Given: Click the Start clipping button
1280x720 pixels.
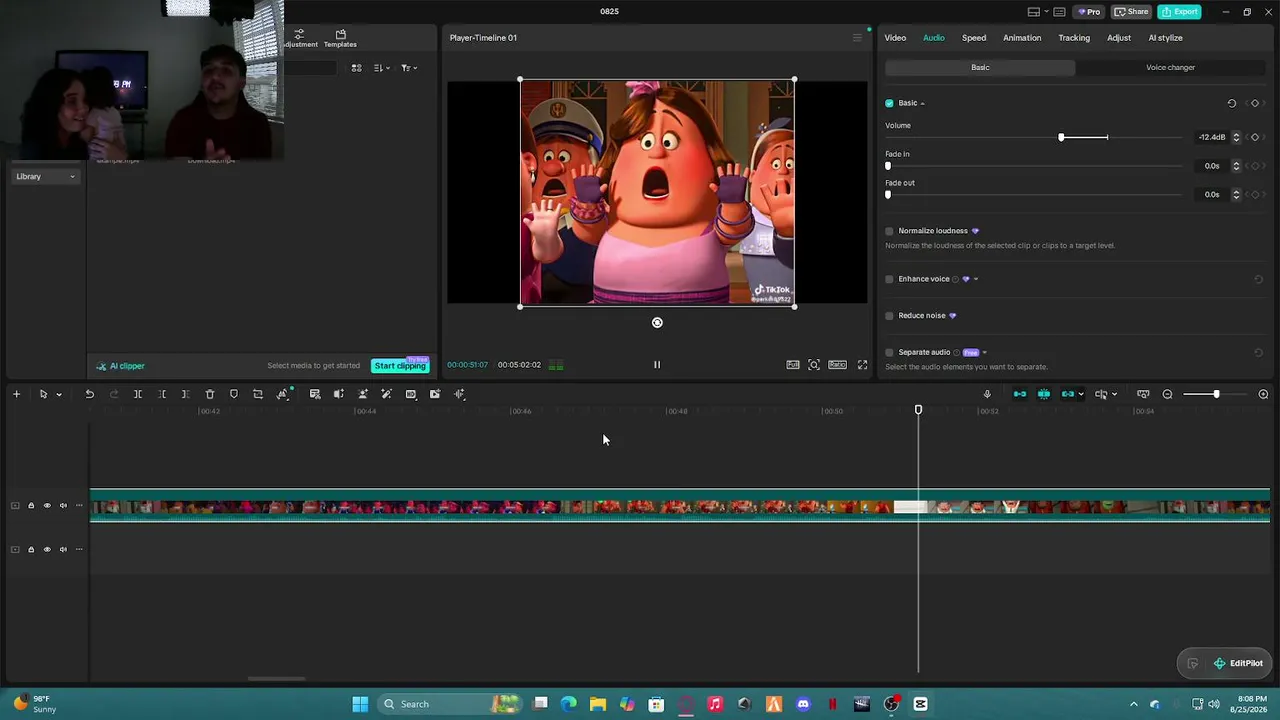Looking at the screenshot, I should (x=400, y=366).
